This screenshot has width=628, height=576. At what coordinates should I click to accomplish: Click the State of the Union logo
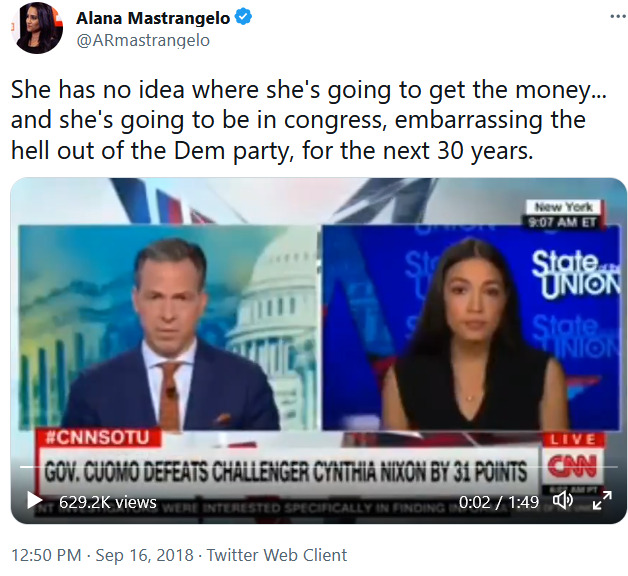coord(576,274)
